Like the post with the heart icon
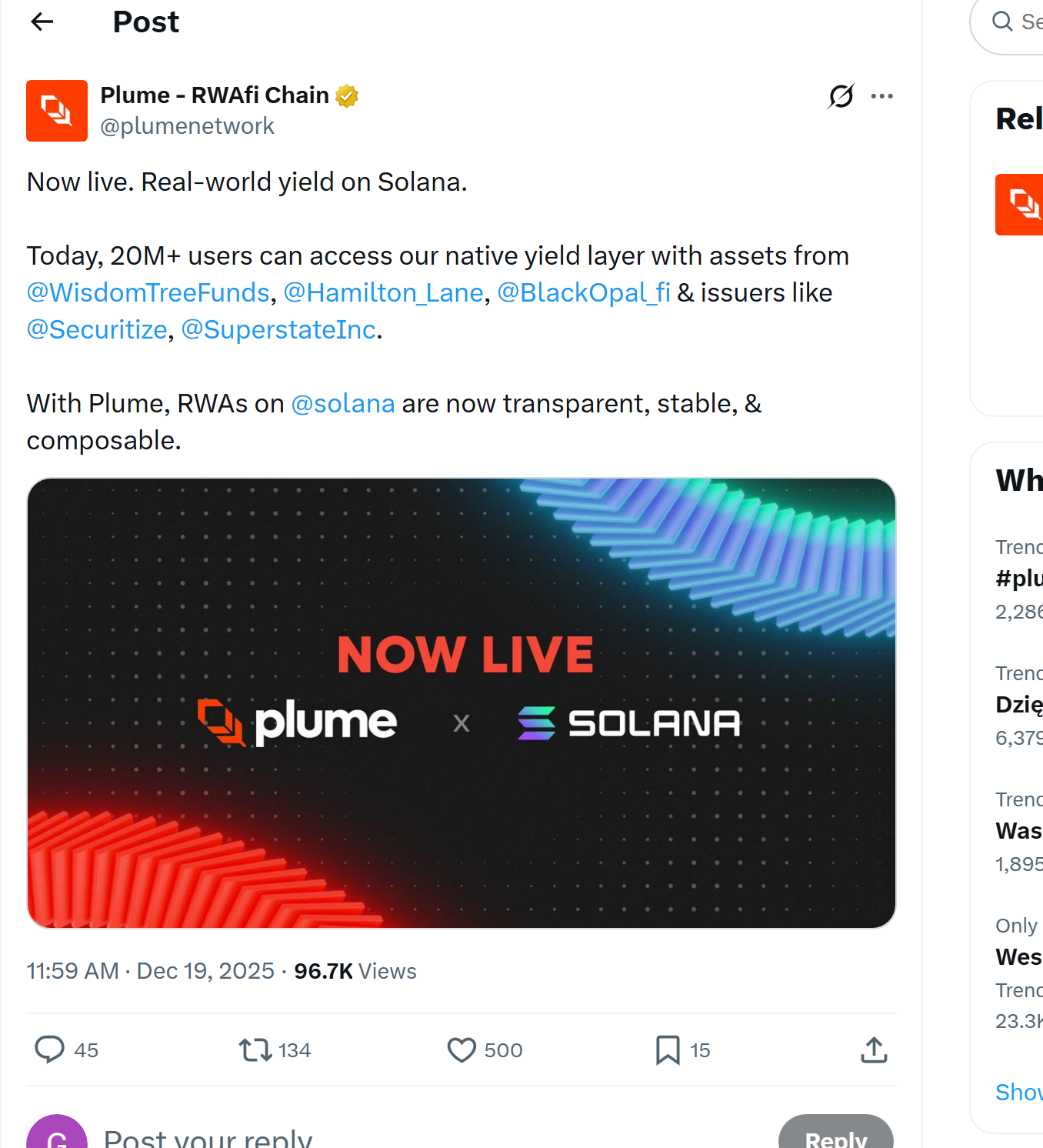This screenshot has height=1148, width=1043. coord(461,1050)
